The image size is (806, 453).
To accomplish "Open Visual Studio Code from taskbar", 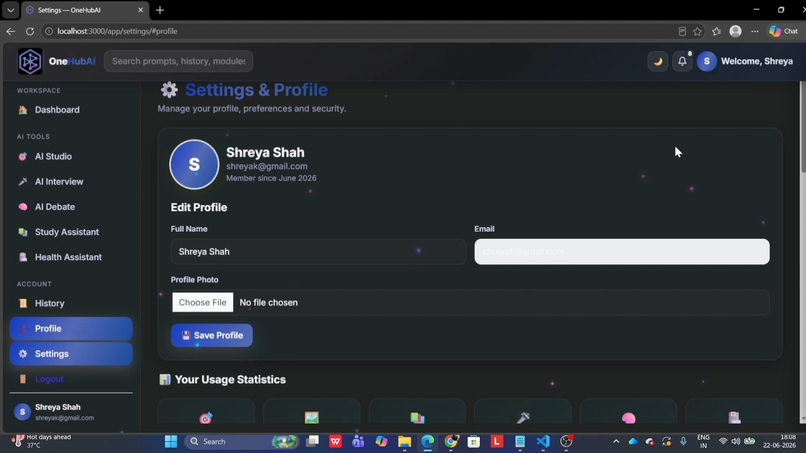I will point(543,441).
